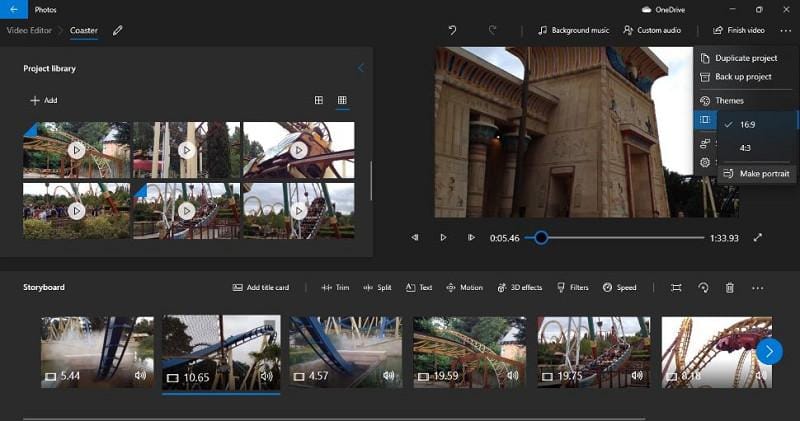800x421 pixels.
Task: Open the storyboard more options ellipsis
Action: point(757,288)
